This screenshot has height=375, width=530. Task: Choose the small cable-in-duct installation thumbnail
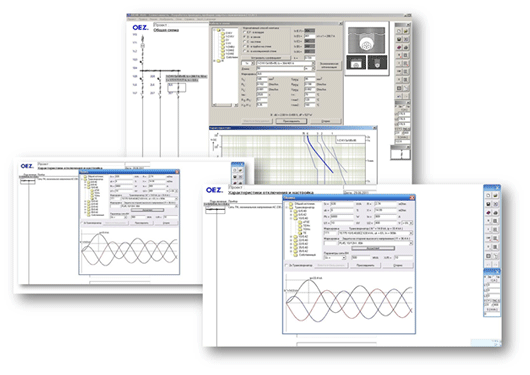click(x=357, y=63)
